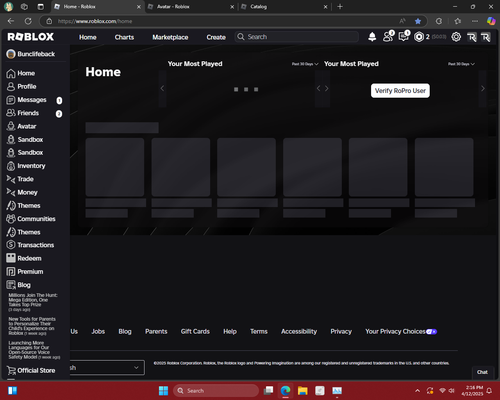Screen dimensions: 500x400
Task: Open browser Settings and more menu
Action: (475, 21)
